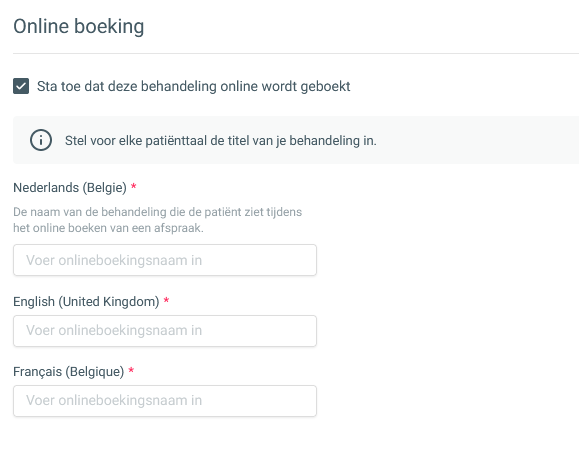Click the divider line under Online boeking
Image resolution: width=579 pixels, height=452 pixels.
(296, 53)
